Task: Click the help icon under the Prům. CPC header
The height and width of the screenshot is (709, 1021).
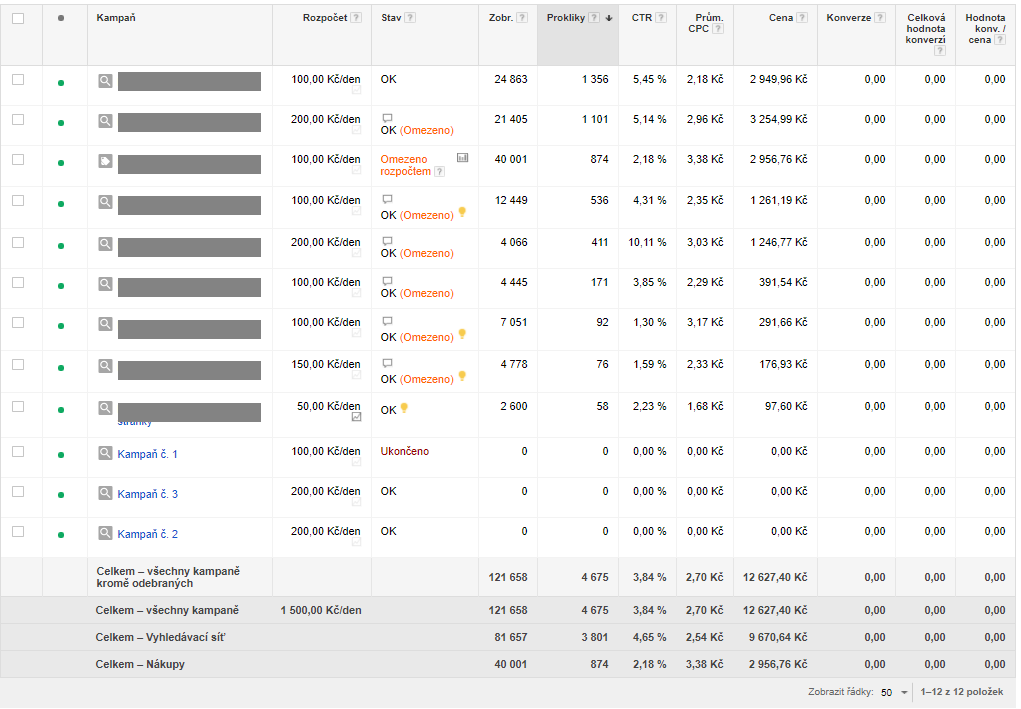Action: 717,29
